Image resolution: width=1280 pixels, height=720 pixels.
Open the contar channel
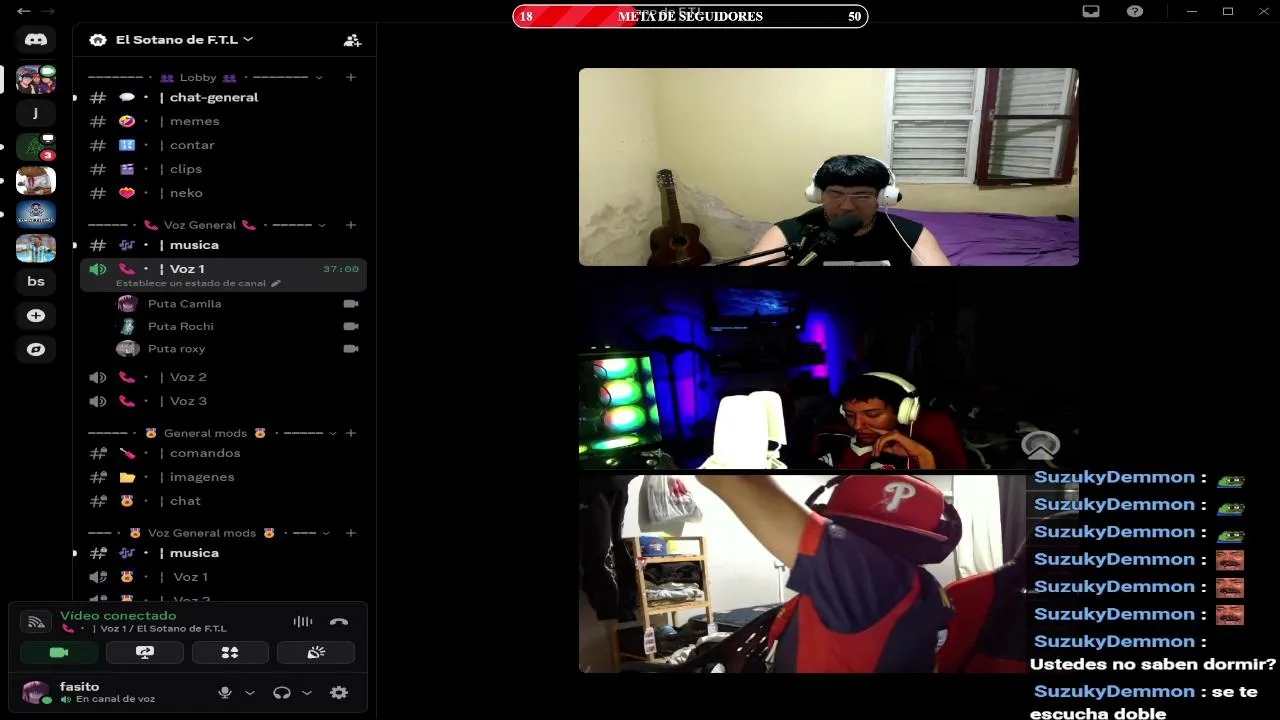click(x=223, y=145)
